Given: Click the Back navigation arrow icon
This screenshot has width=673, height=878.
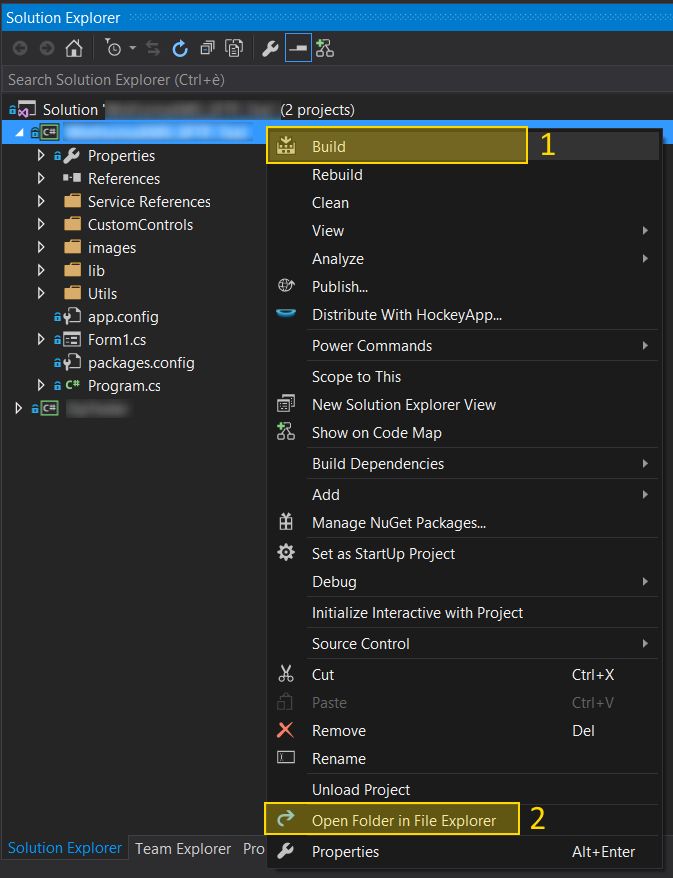Looking at the screenshot, I should coord(20,49).
